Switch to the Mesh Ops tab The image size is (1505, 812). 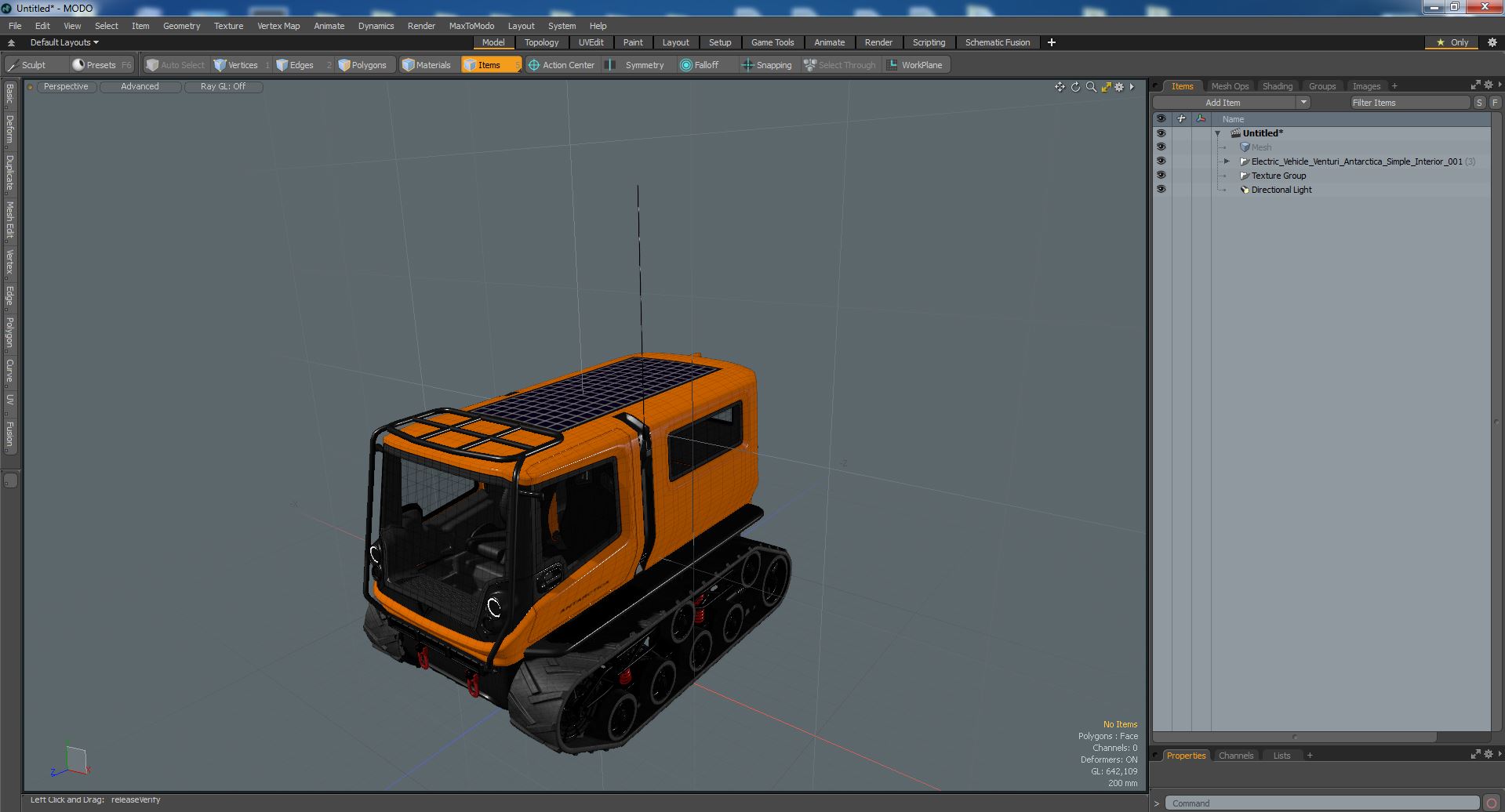point(1230,86)
